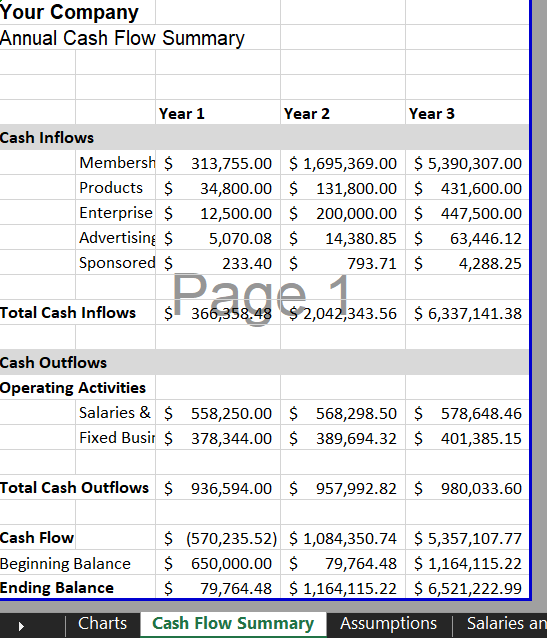547x638 pixels.
Task: Switch to the Assumptions sheet tab
Action: [388, 624]
